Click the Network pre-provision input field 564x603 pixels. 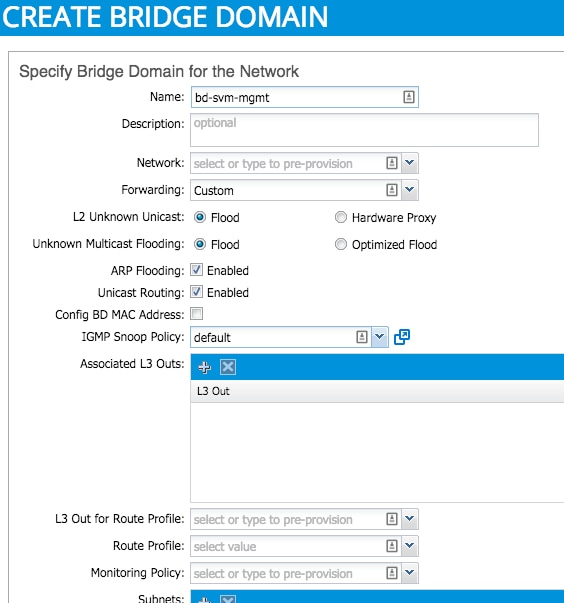[x=296, y=163]
